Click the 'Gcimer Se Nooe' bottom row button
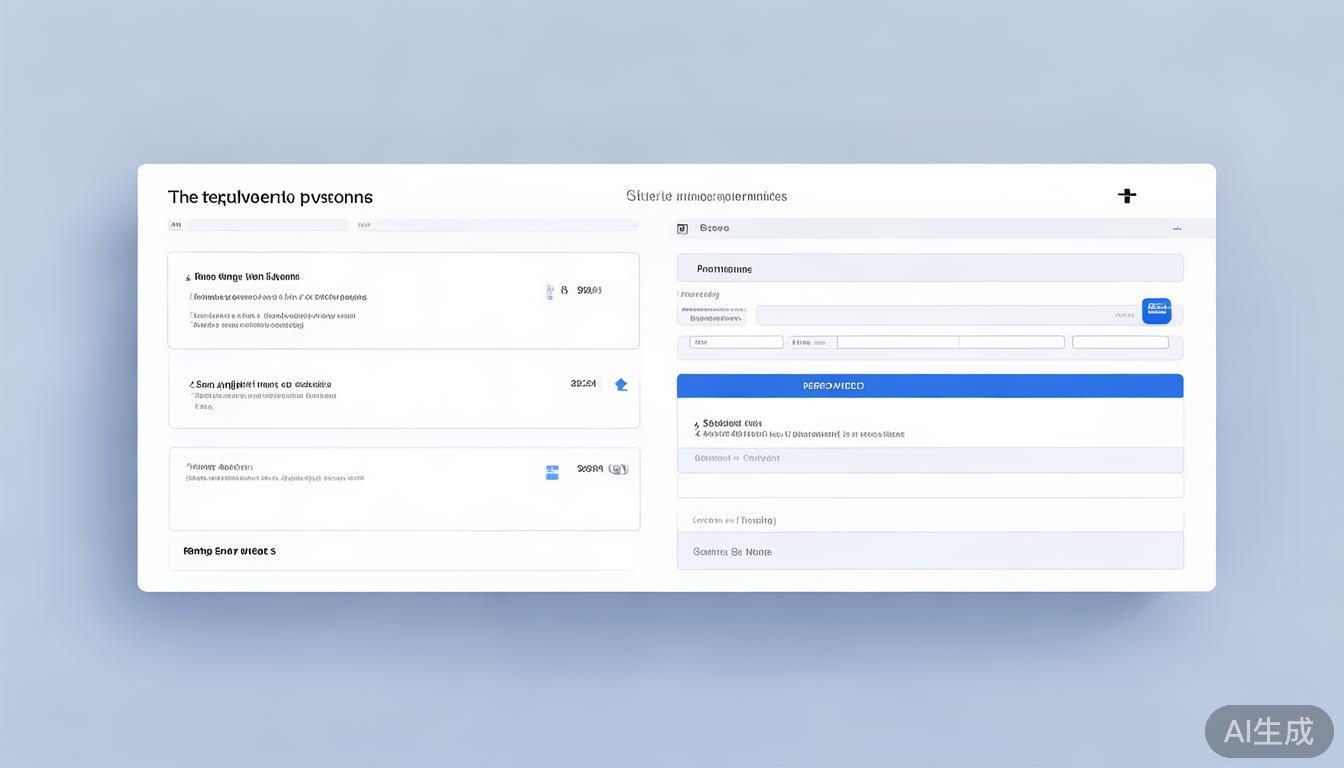This screenshot has width=1344, height=768. pos(929,551)
